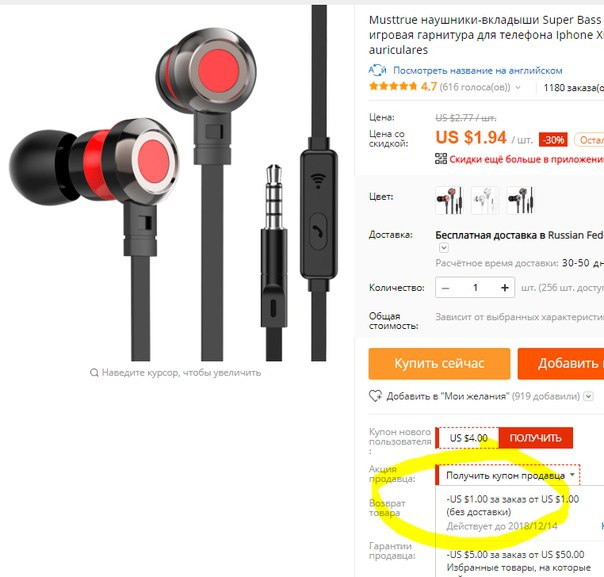The image size is (604, 577).
Task: Open the Получить купон продавца dropdown
Action: (508, 475)
